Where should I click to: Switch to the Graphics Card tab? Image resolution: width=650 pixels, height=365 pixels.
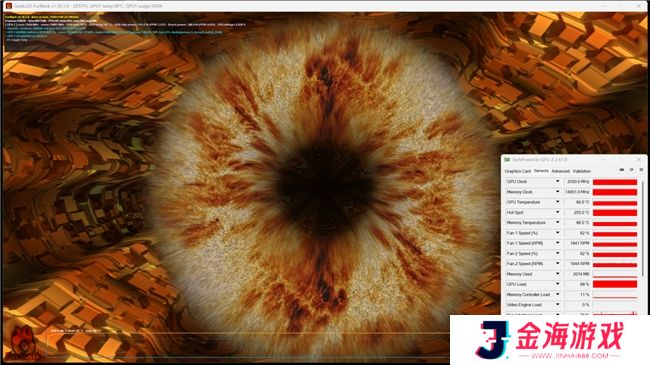pos(517,171)
